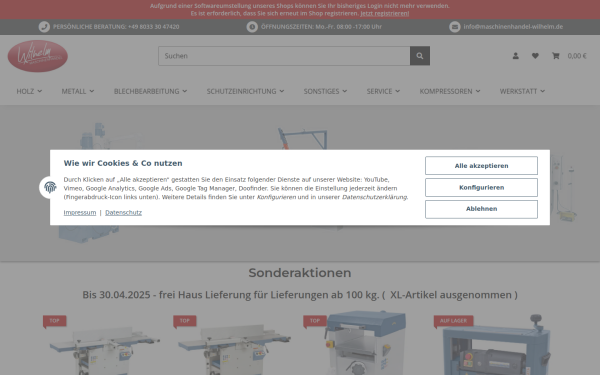
Task: Open the shopping cart icon
Action: point(556,56)
